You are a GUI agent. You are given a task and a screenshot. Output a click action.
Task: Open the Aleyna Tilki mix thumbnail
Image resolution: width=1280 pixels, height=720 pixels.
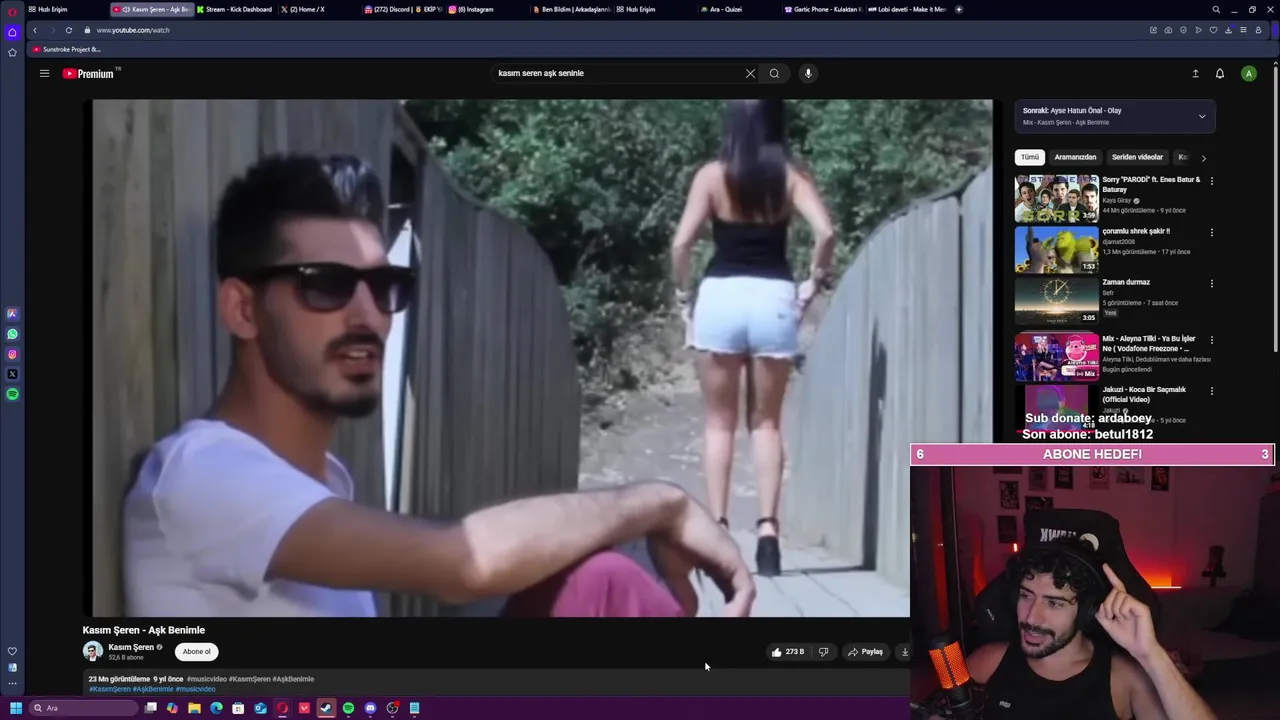(1056, 357)
